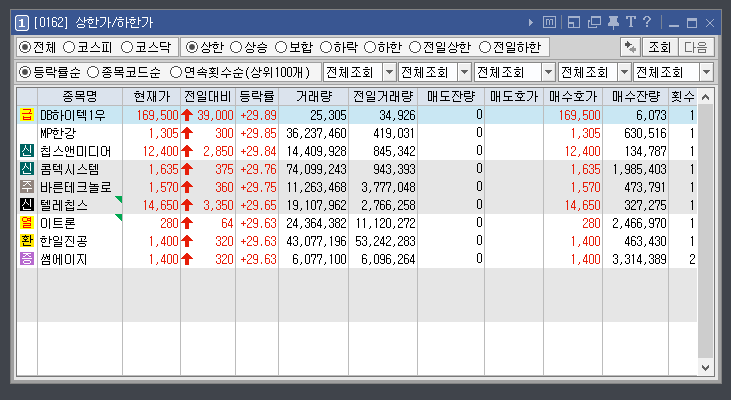Image resolution: width=731 pixels, height=400 pixels.
Task: Select the 전체 market radio button
Action: click(x=24, y=47)
